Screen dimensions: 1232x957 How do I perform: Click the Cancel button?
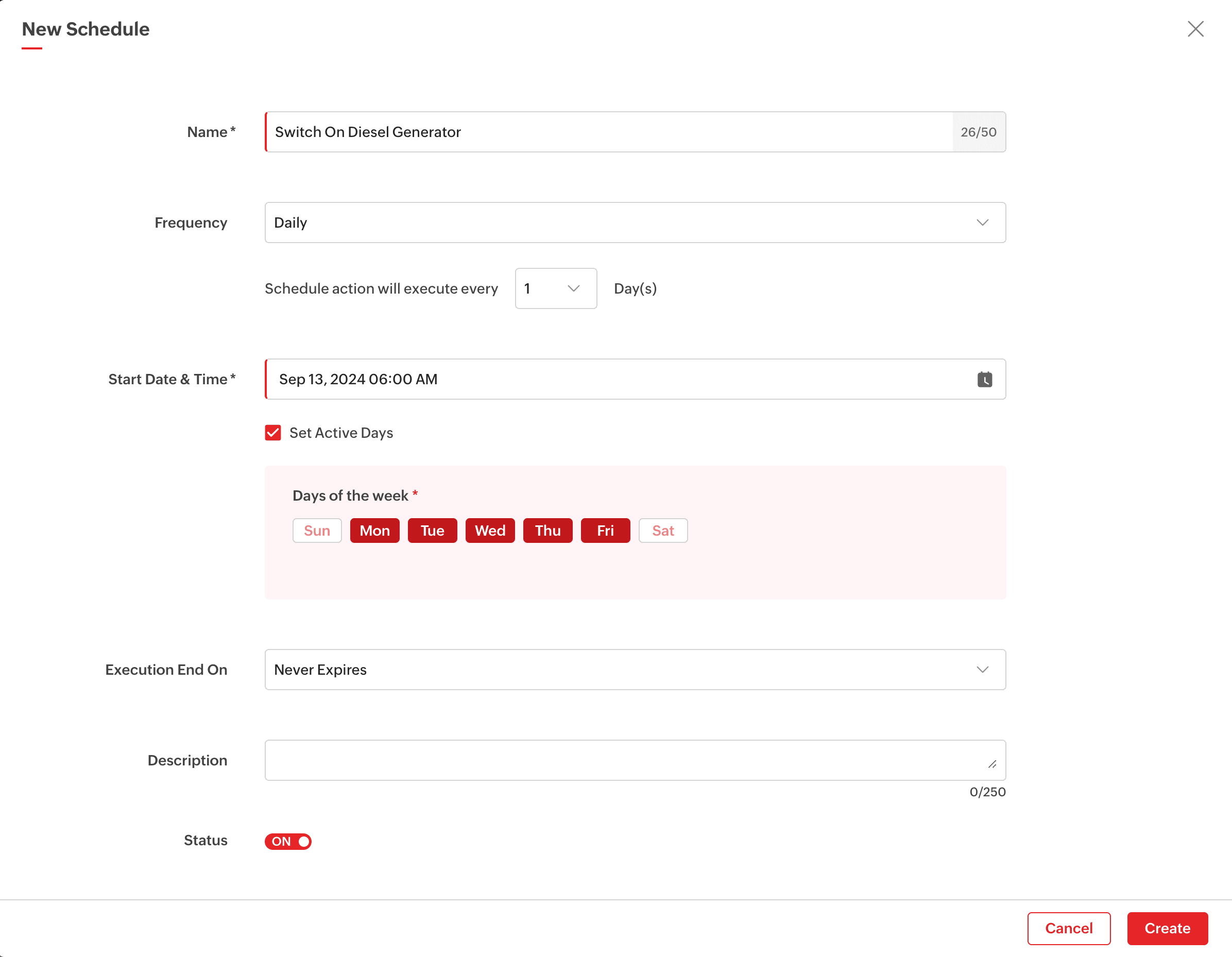pos(1068,928)
